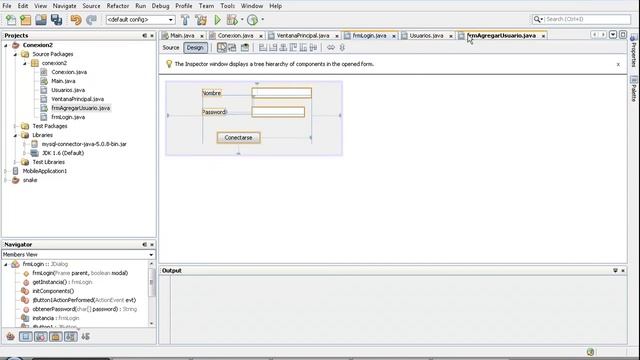Center components vertically

(313, 48)
